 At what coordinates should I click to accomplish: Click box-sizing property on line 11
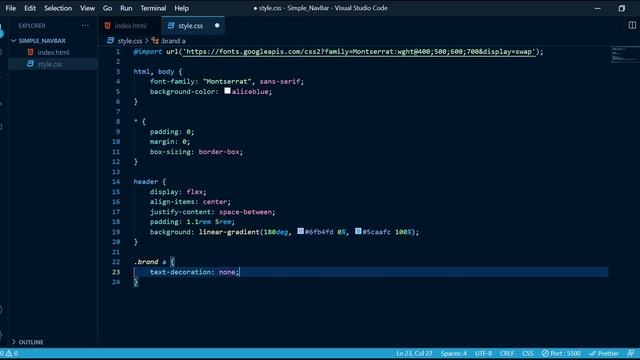(170, 152)
